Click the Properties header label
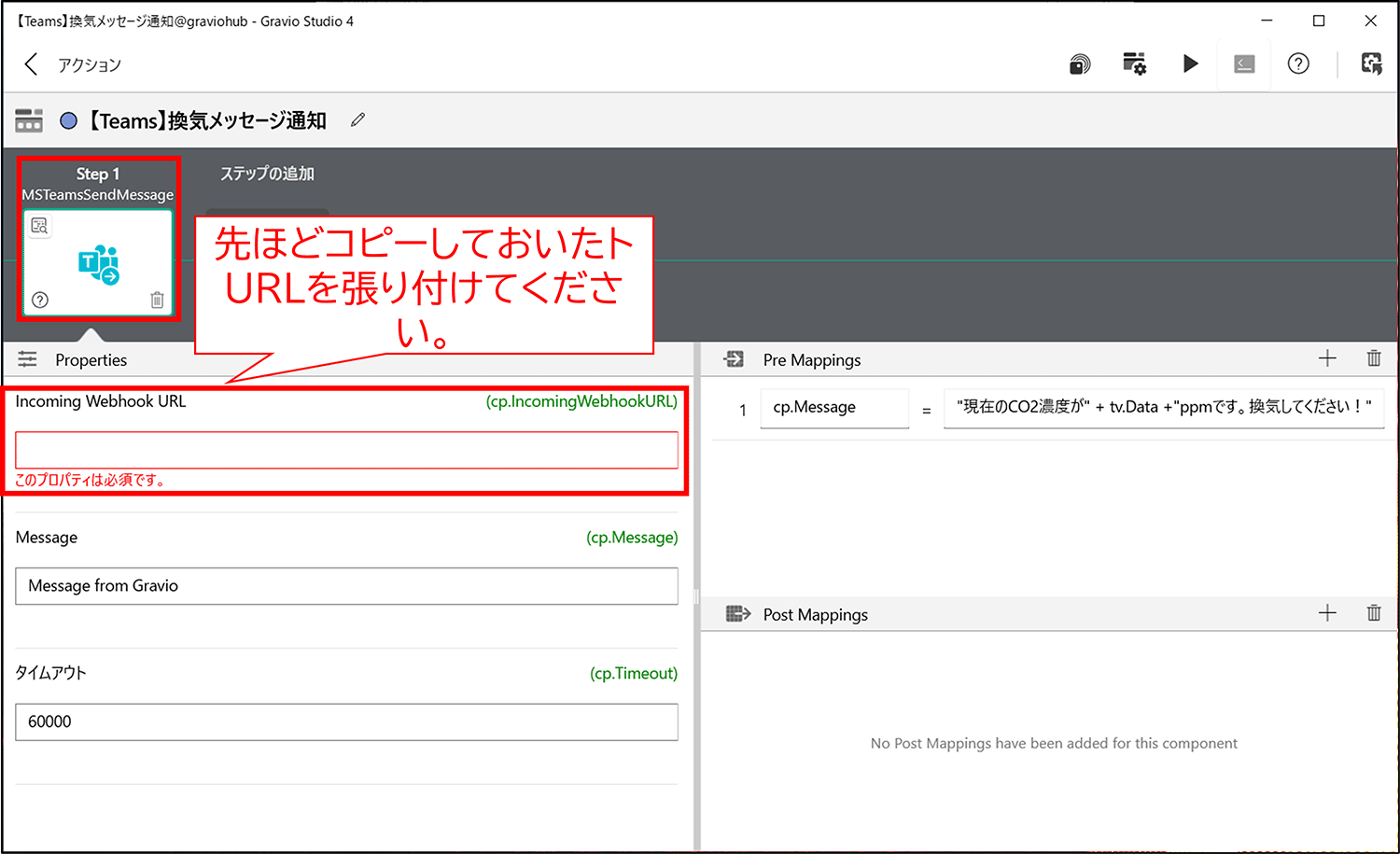Screen dimensions: 1400x854 click(x=91, y=360)
